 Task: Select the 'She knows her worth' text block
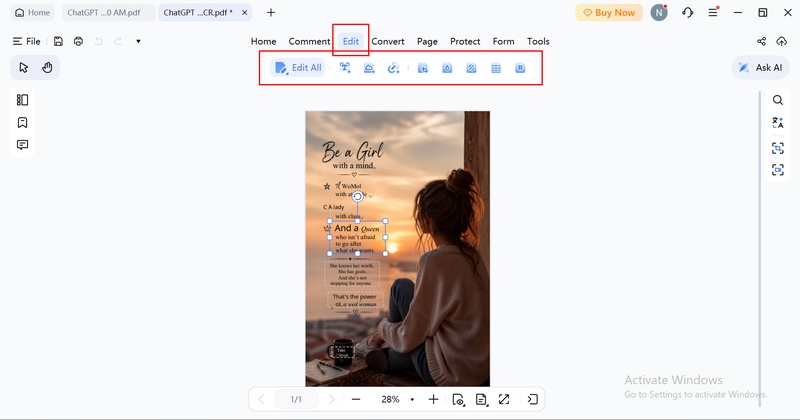point(352,274)
